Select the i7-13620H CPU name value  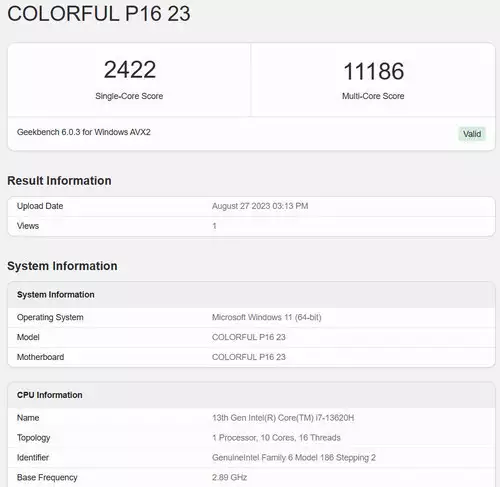[283, 418]
